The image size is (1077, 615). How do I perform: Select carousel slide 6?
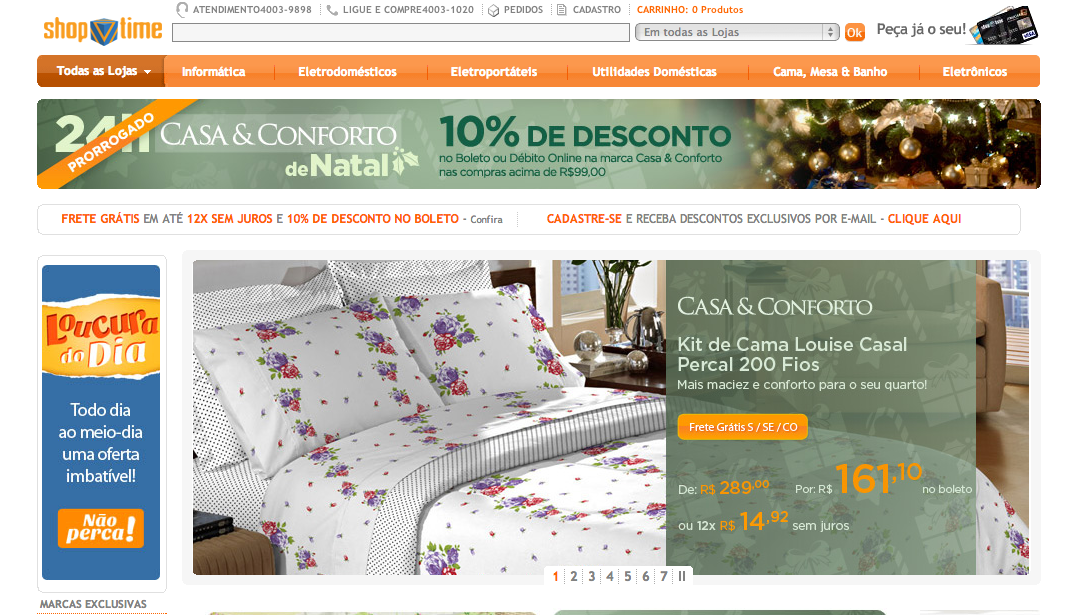point(646,577)
